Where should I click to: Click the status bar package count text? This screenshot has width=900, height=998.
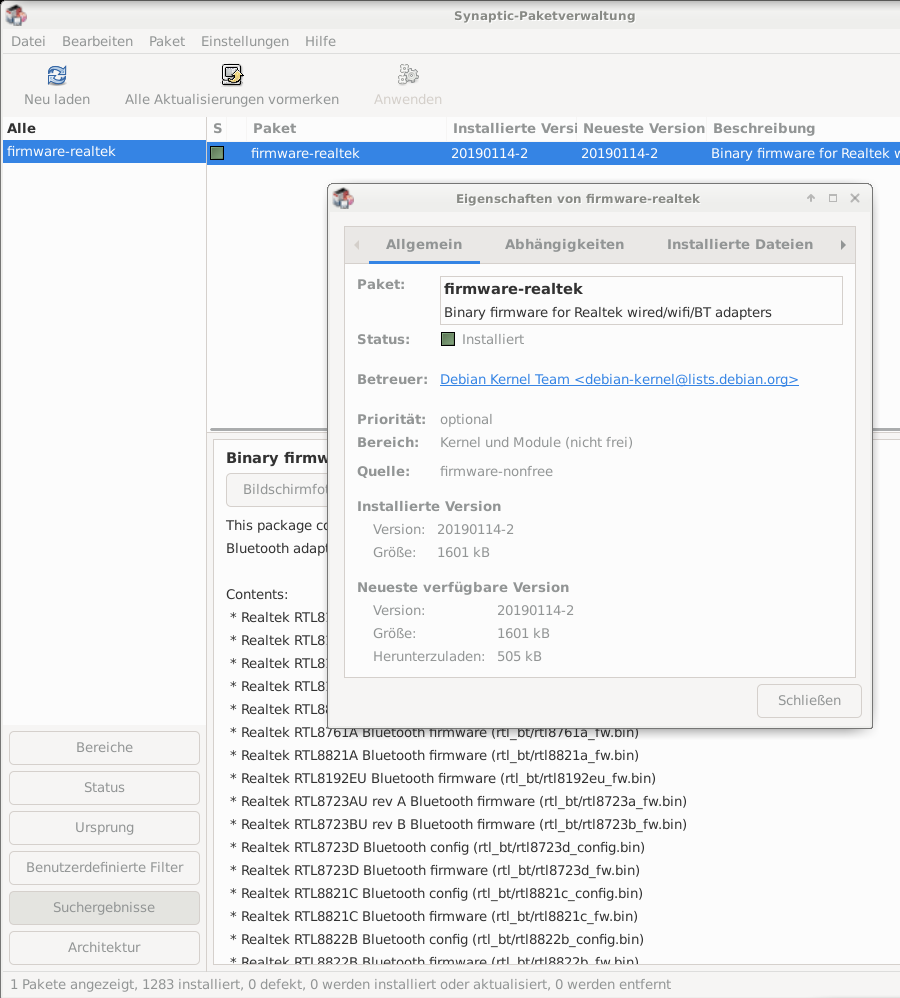341,985
